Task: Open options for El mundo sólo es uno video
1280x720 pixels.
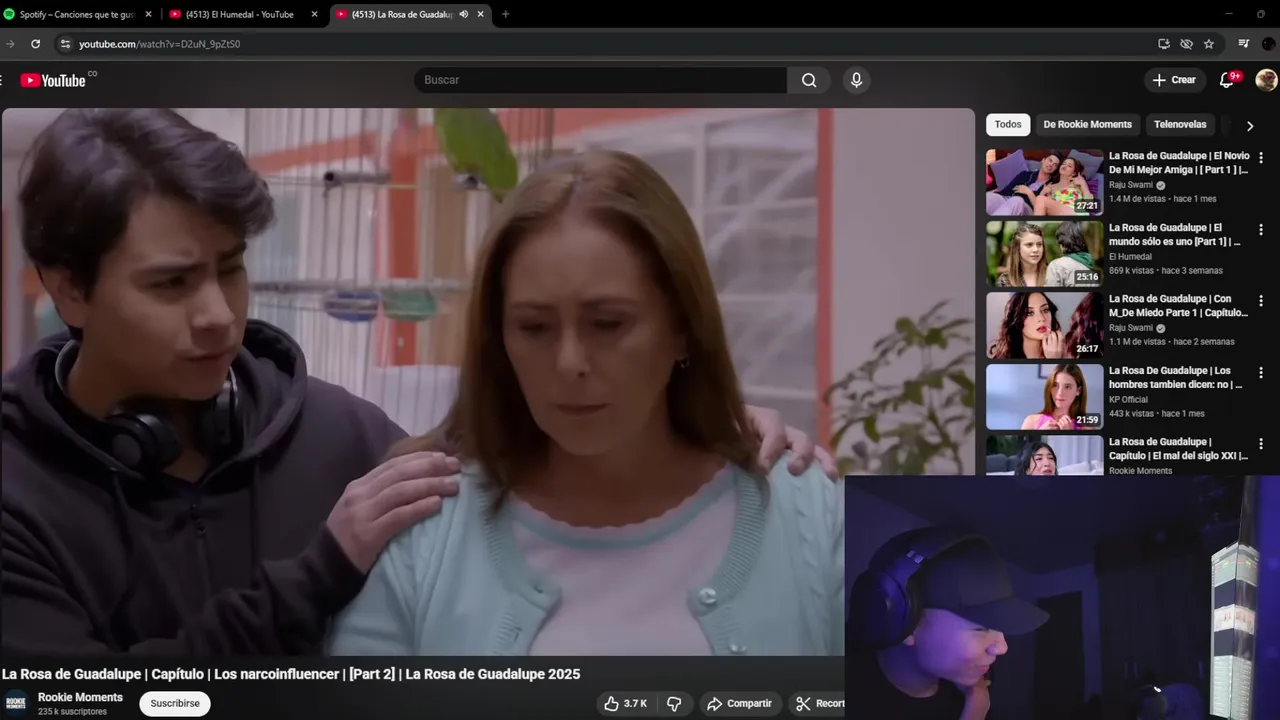Action: click(x=1261, y=230)
